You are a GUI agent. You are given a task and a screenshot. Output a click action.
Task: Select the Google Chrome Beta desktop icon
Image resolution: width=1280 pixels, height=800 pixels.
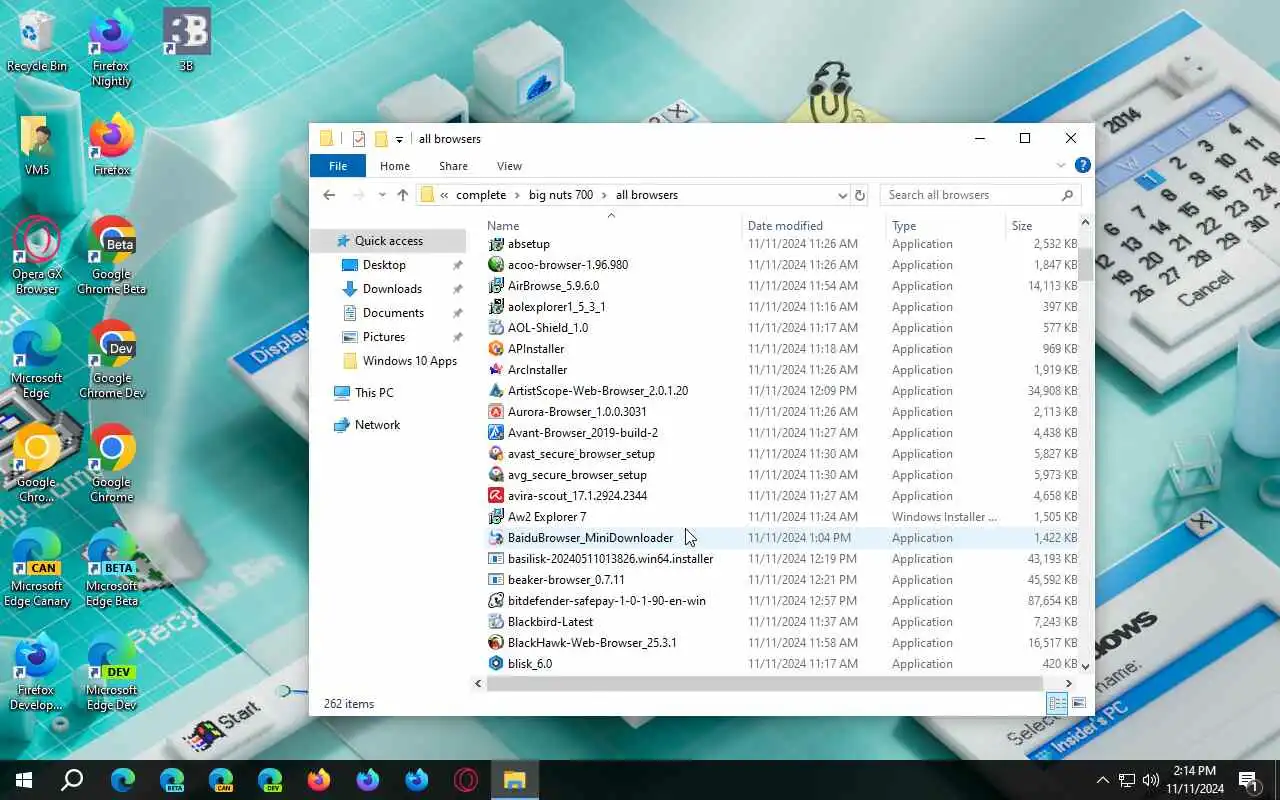(x=112, y=256)
